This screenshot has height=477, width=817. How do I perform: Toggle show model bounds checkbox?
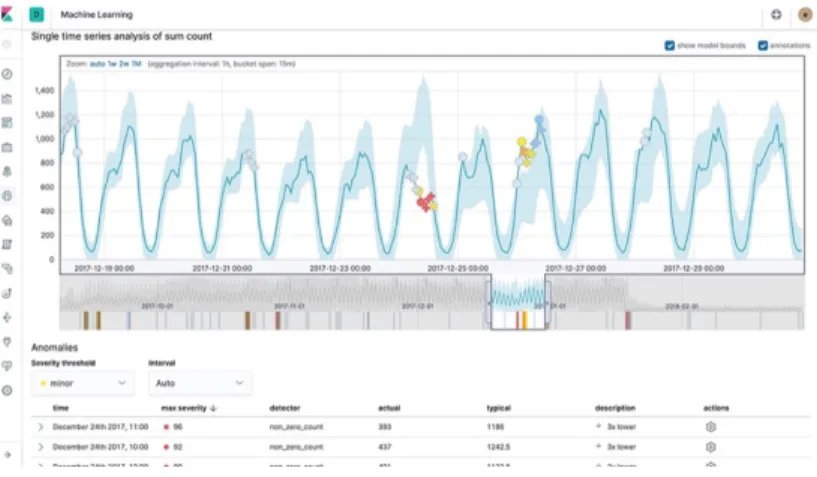point(670,46)
